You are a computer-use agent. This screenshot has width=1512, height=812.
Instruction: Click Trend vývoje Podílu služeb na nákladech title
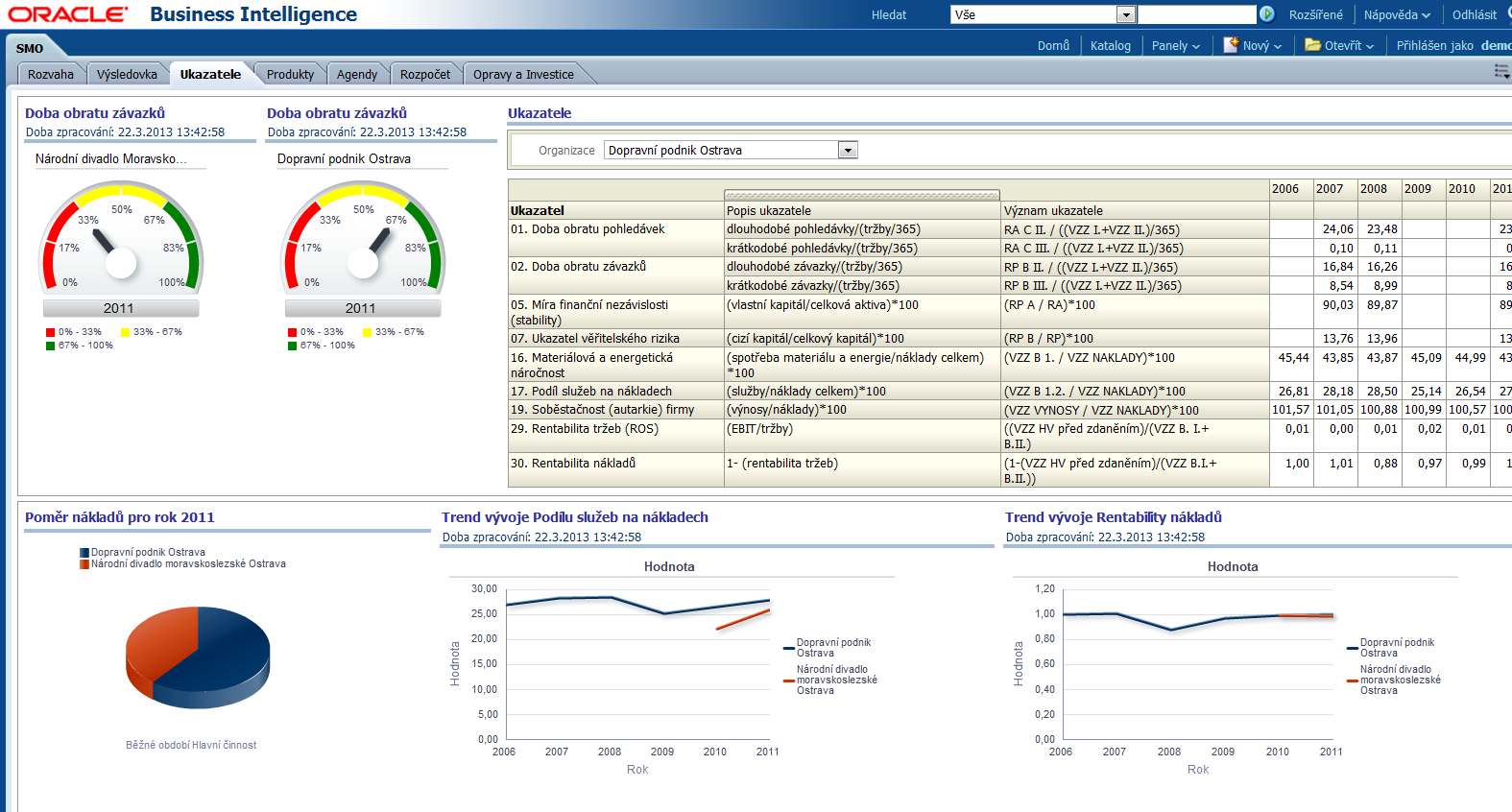[x=575, y=517]
